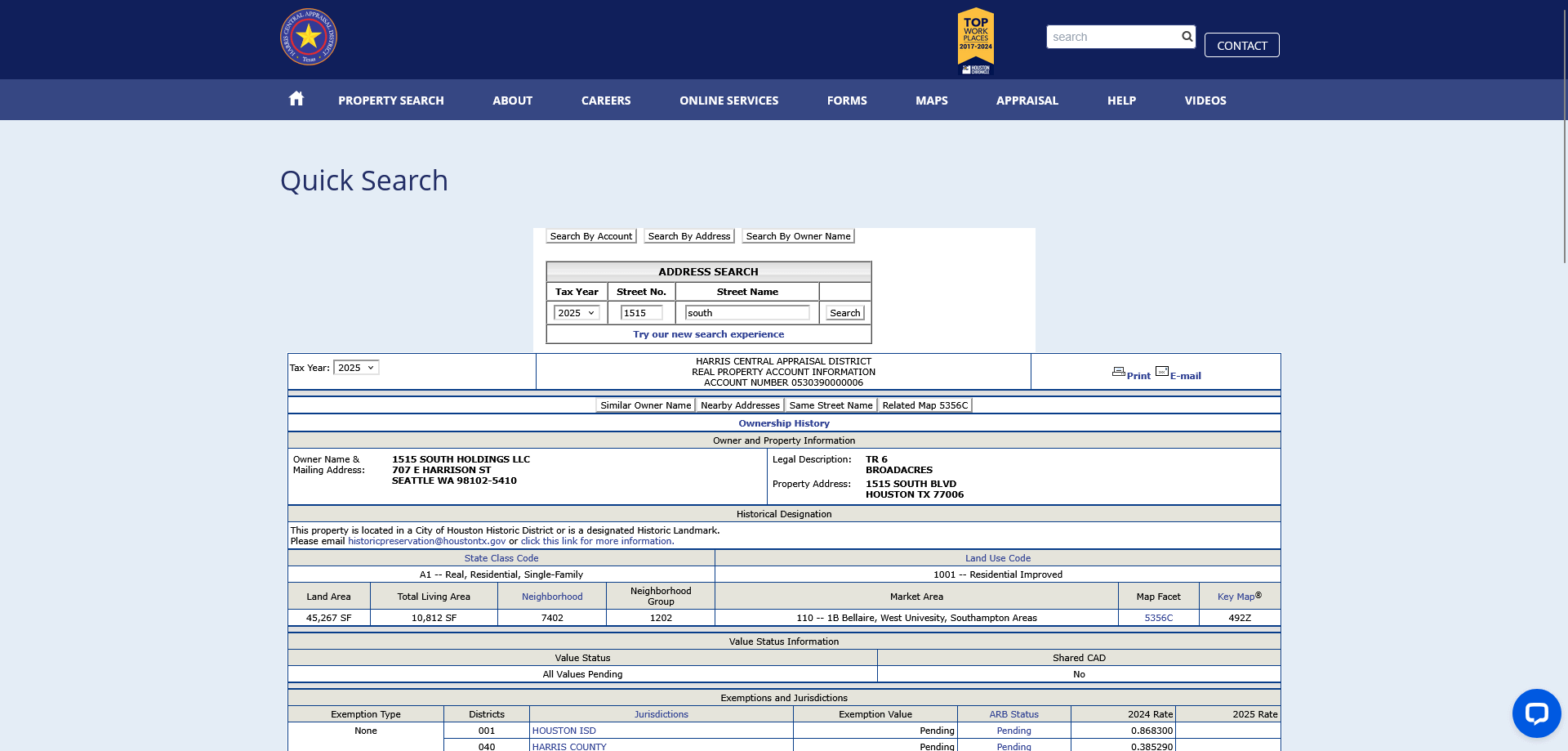The height and width of the screenshot is (751, 1568).
Task: Open the live chat bubble icon
Action: pyautogui.click(x=1536, y=713)
